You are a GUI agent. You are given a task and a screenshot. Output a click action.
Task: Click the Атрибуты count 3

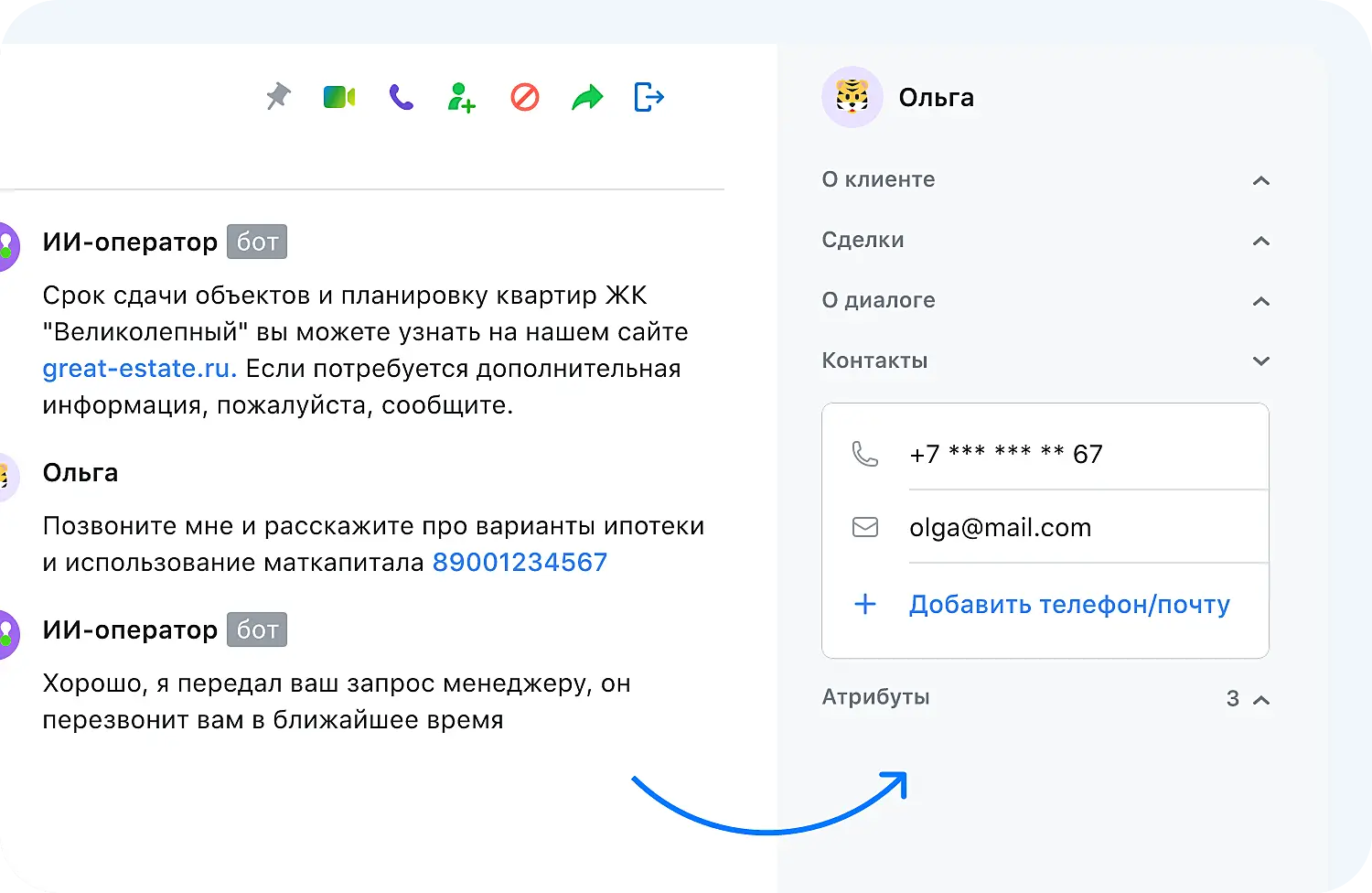pyautogui.click(x=1233, y=699)
